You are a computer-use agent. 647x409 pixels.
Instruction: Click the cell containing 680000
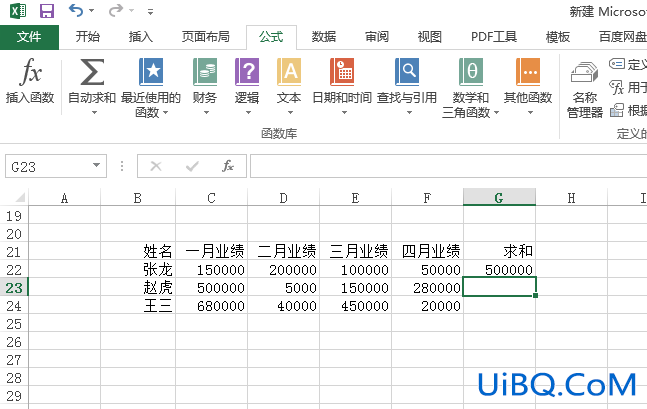coord(211,305)
